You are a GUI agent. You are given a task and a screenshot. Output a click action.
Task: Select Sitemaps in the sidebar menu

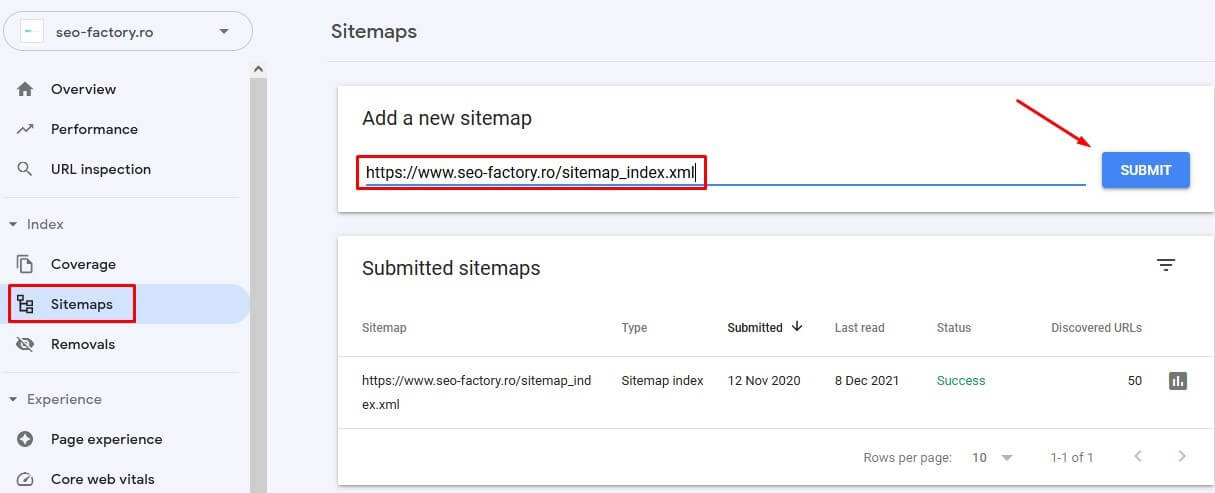pyautogui.click(x=82, y=304)
